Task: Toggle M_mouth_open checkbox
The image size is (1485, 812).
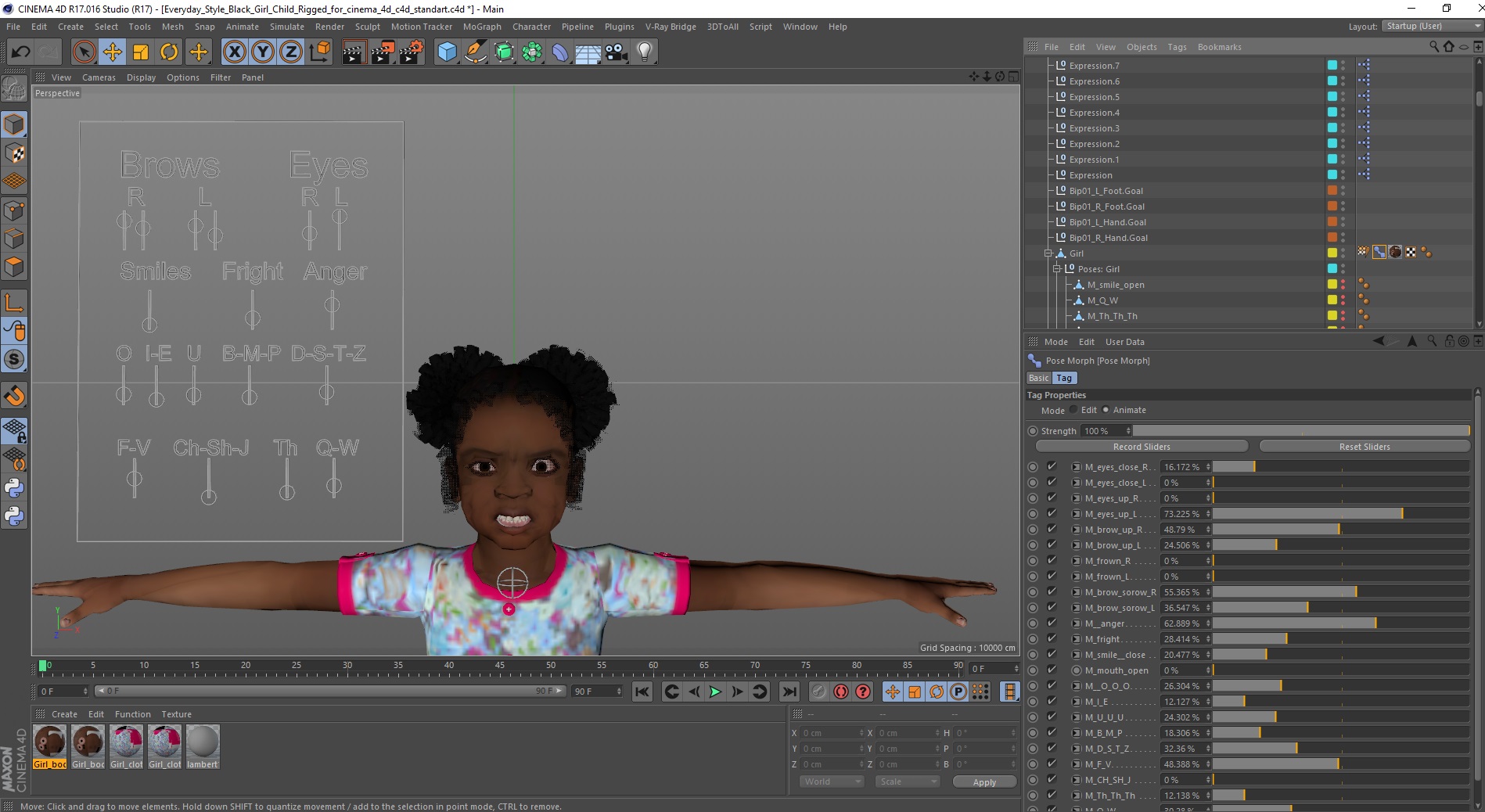Action: pyautogui.click(x=1052, y=670)
